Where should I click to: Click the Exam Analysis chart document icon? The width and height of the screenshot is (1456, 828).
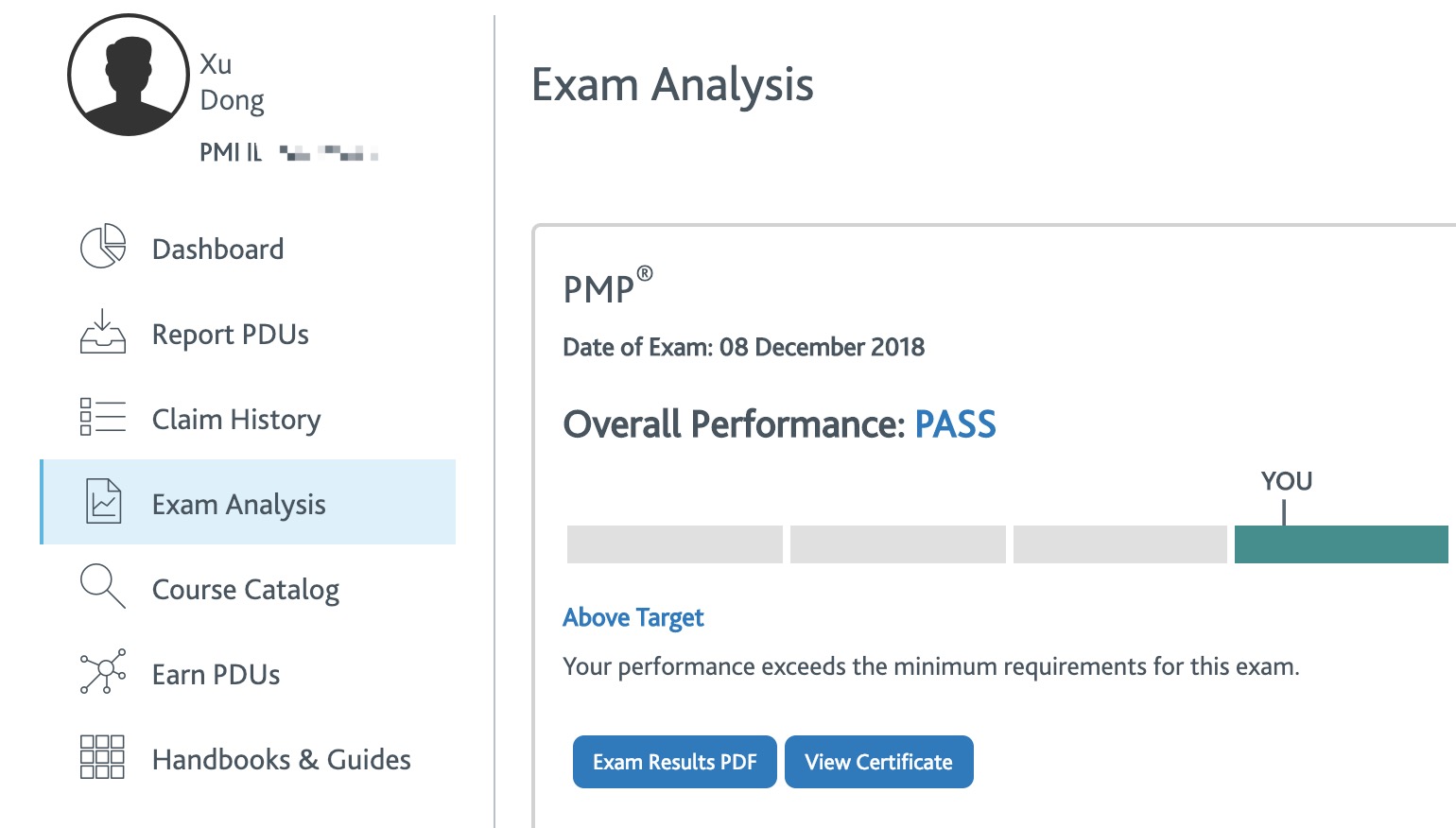104,501
